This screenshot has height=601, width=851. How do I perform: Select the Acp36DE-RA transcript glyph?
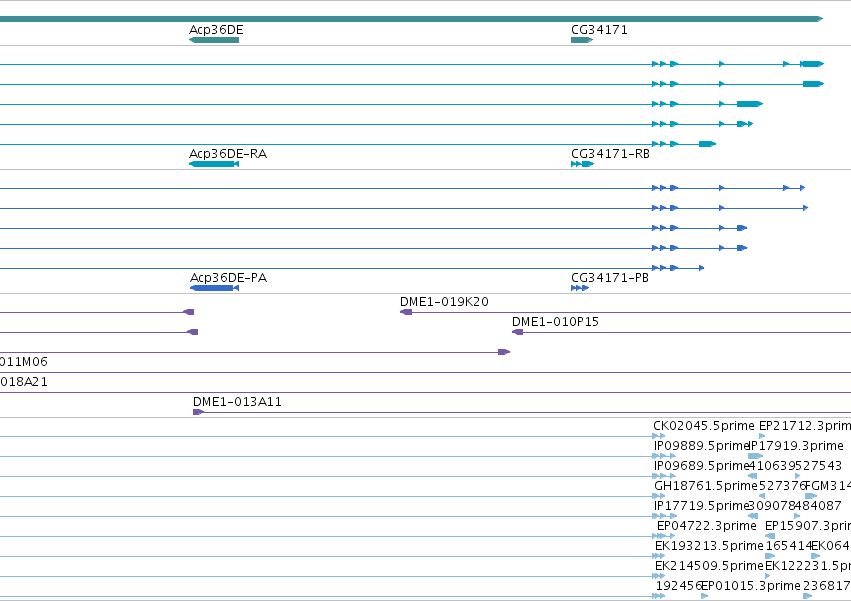tap(214, 164)
